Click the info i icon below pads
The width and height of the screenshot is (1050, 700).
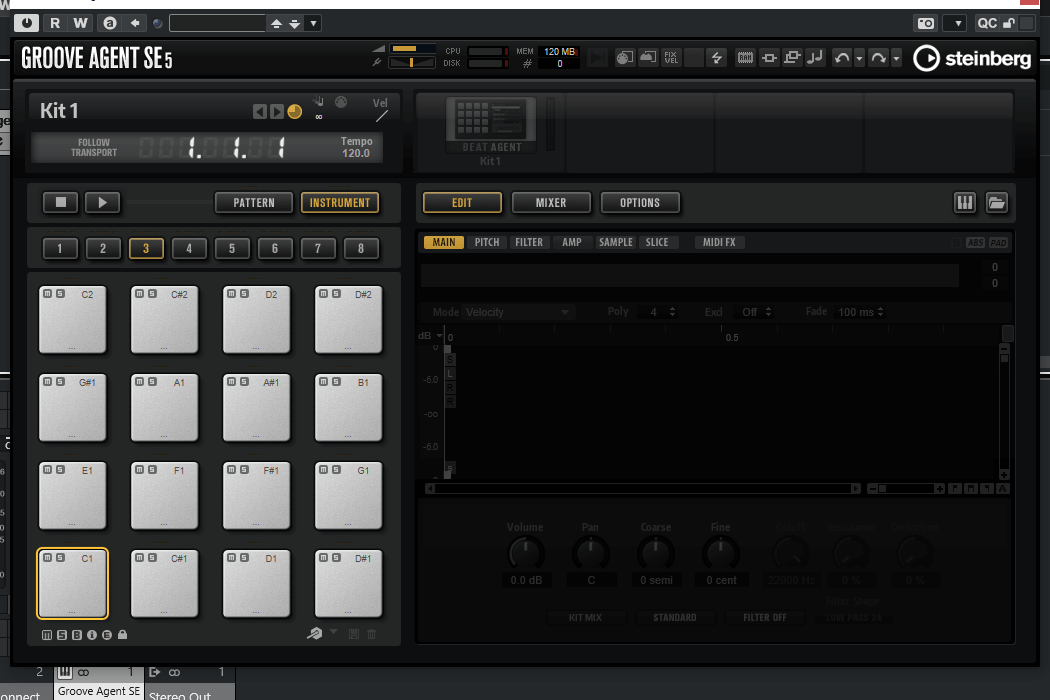(92, 635)
